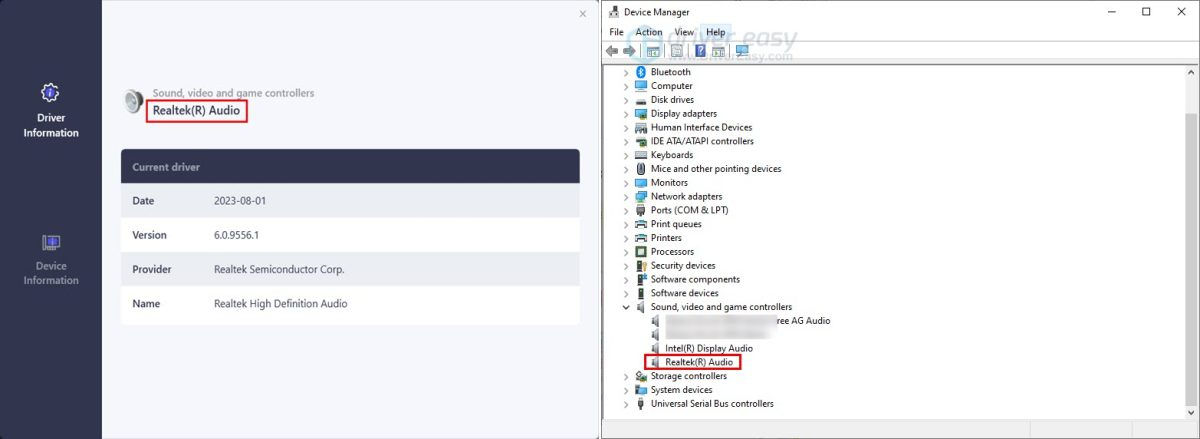The height and width of the screenshot is (439, 1200).
Task: Select the Computer category icon
Action: (641, 86)
